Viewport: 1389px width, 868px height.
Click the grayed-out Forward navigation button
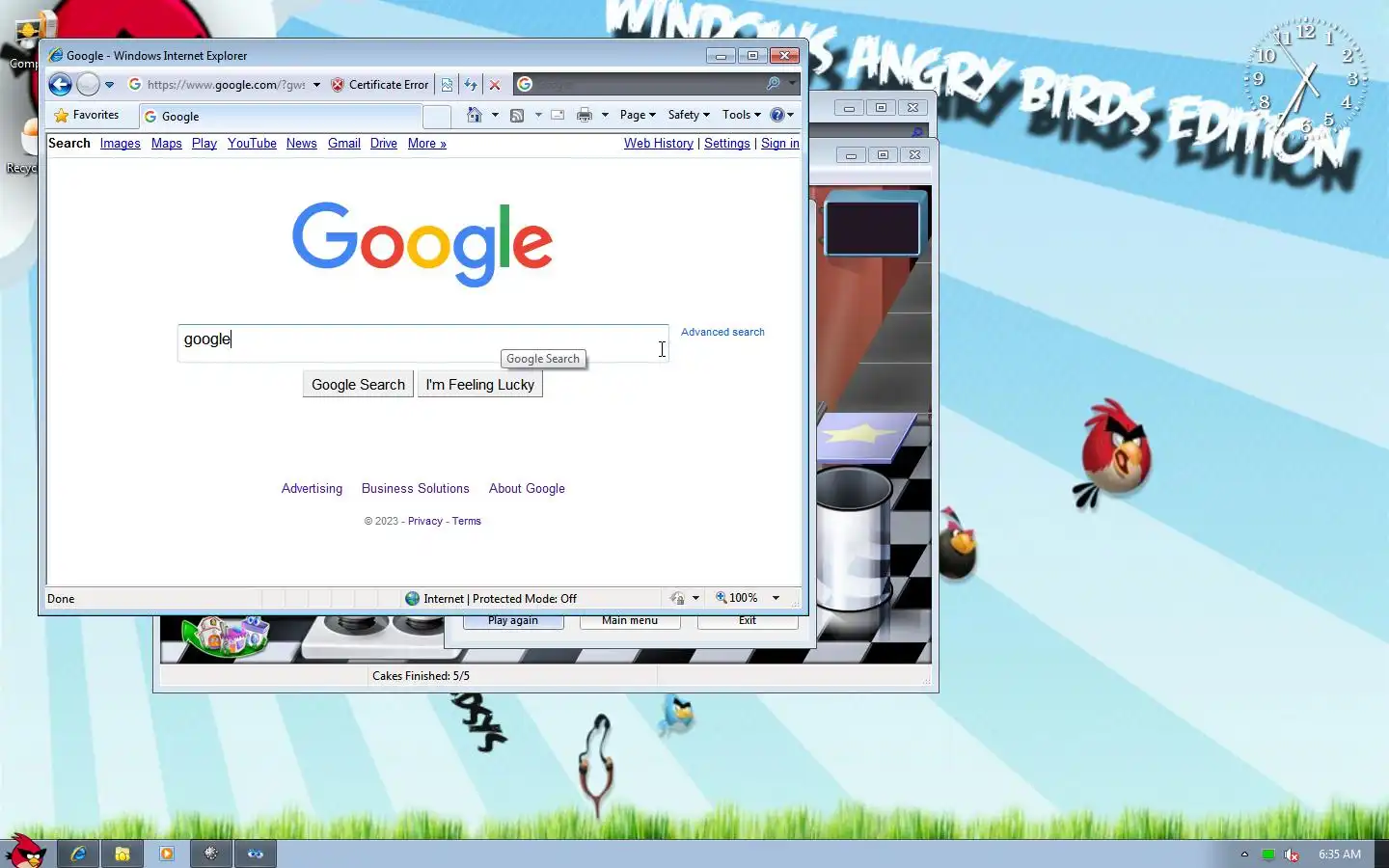click(x=88, y=85)
